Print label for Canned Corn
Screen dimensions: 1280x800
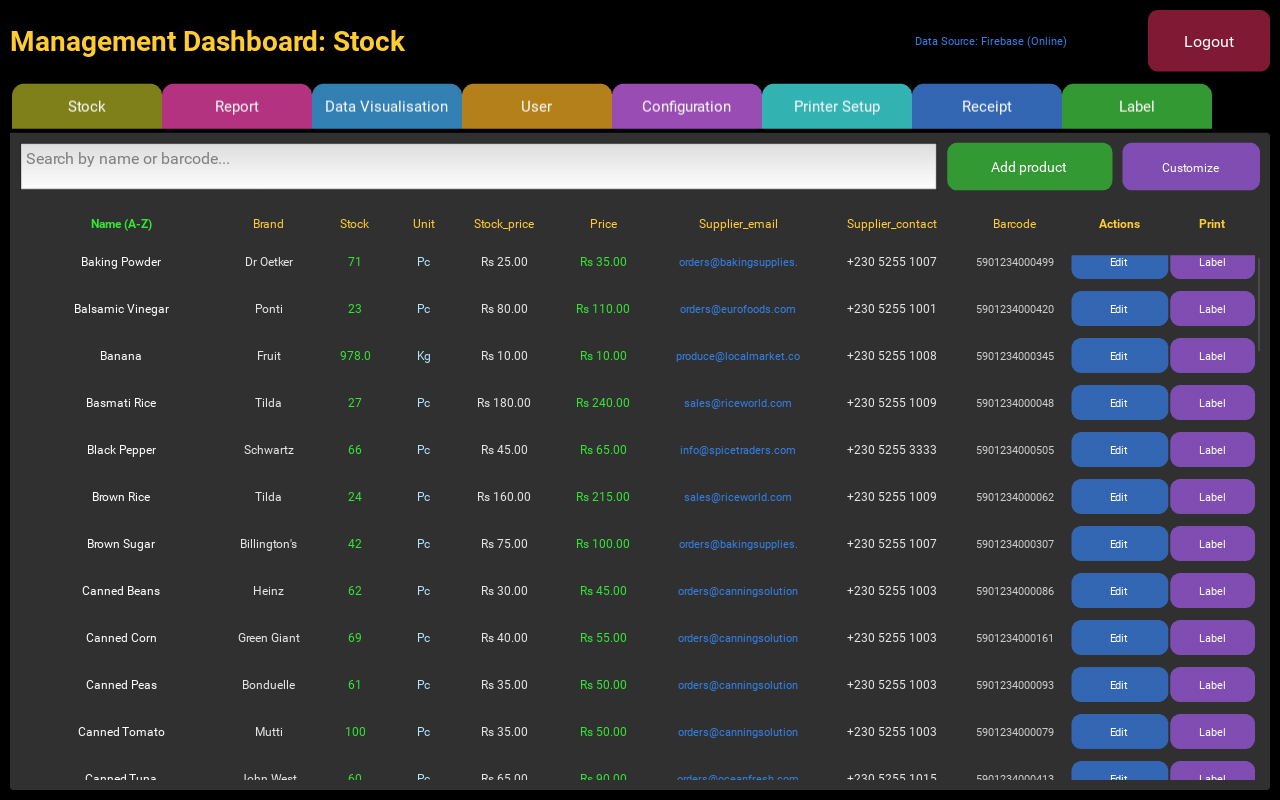(x=1212, y=638)
